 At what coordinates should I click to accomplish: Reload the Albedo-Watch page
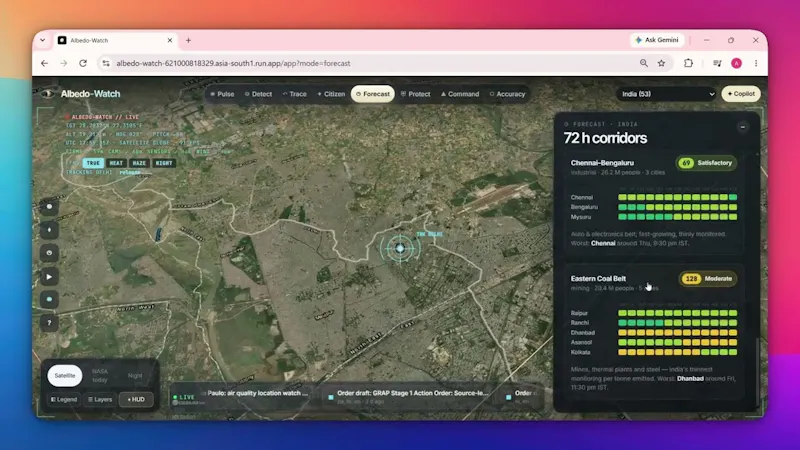83,63
